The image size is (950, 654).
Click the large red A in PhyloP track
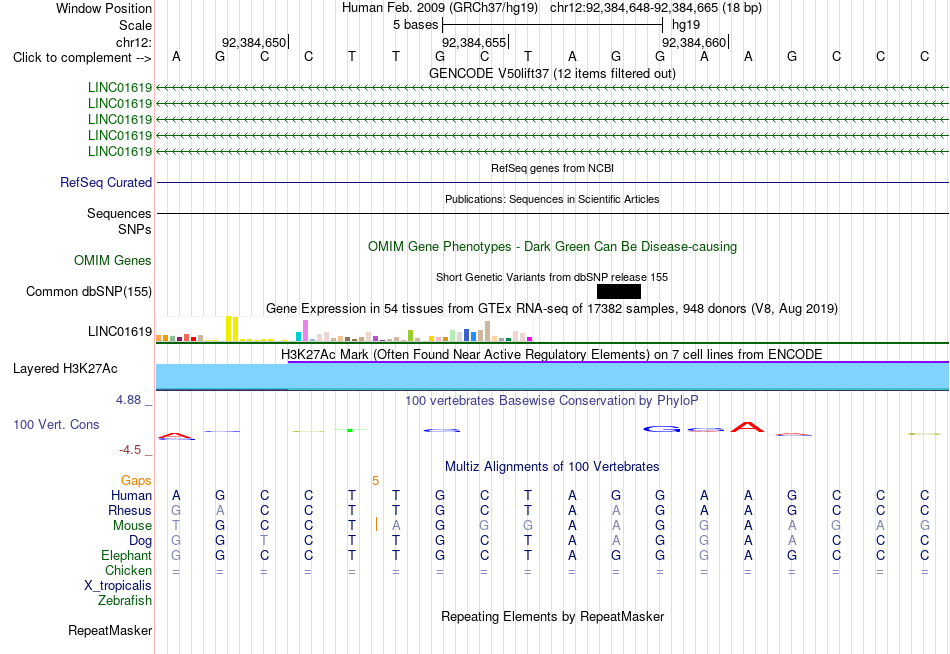point(747,427)
